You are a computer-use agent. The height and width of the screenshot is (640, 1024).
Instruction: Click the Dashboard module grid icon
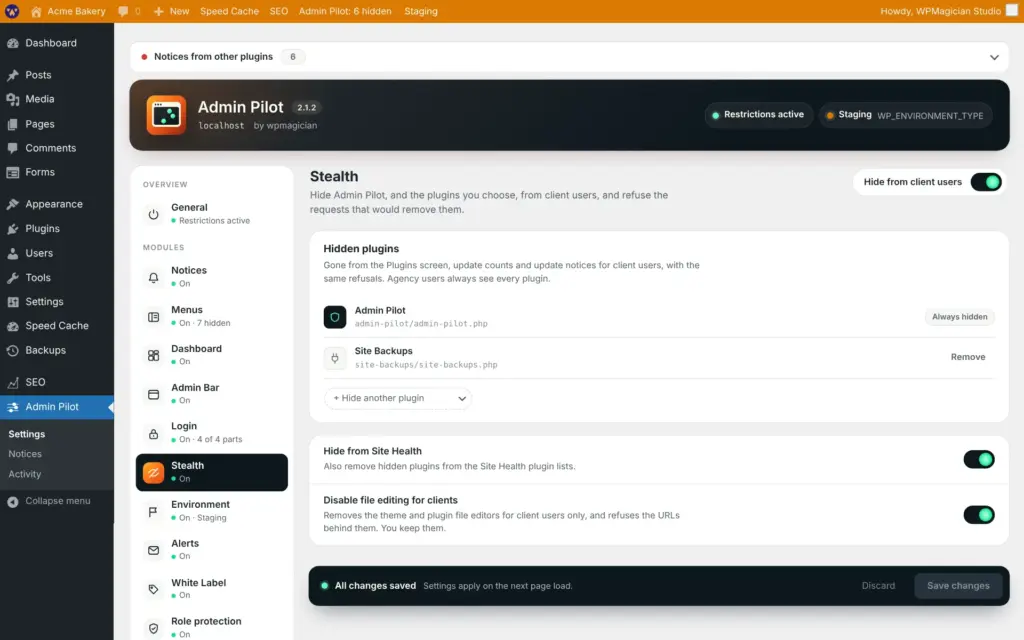(153, 355)
